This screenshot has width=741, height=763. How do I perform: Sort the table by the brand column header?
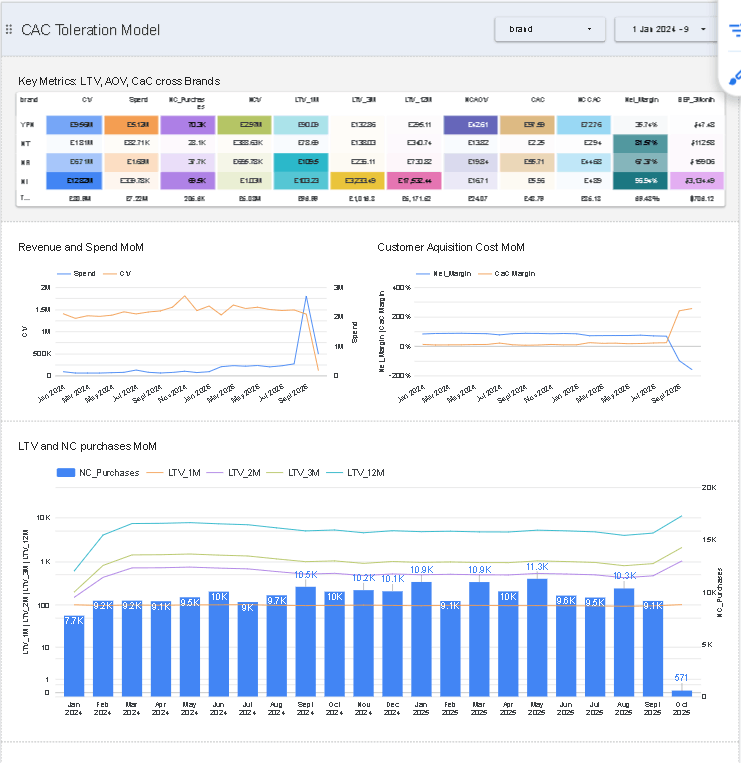click(29, 100)
